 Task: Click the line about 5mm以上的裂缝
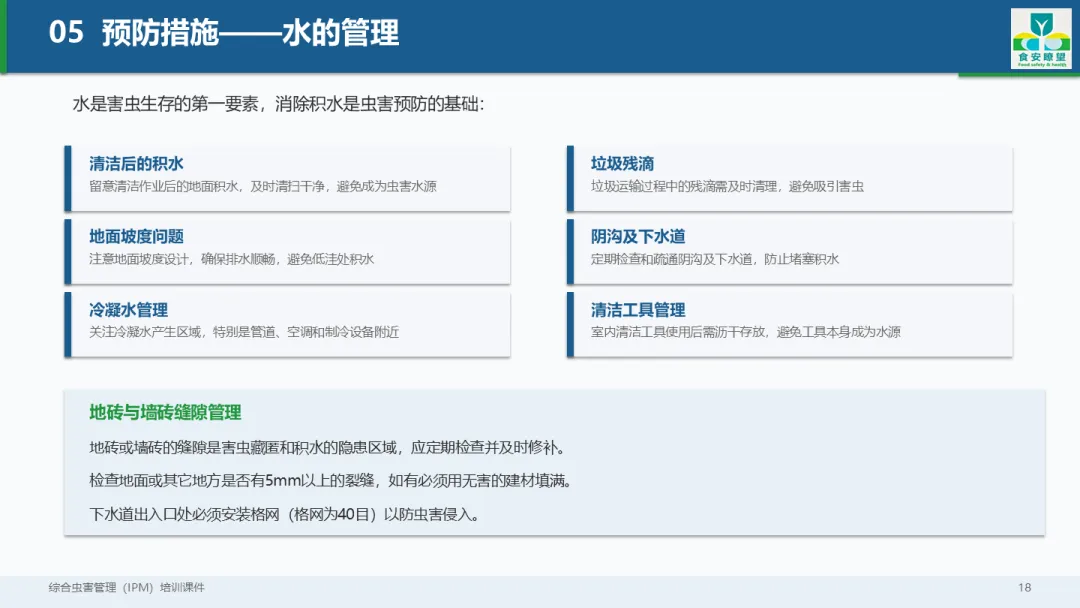coord(333,481)
